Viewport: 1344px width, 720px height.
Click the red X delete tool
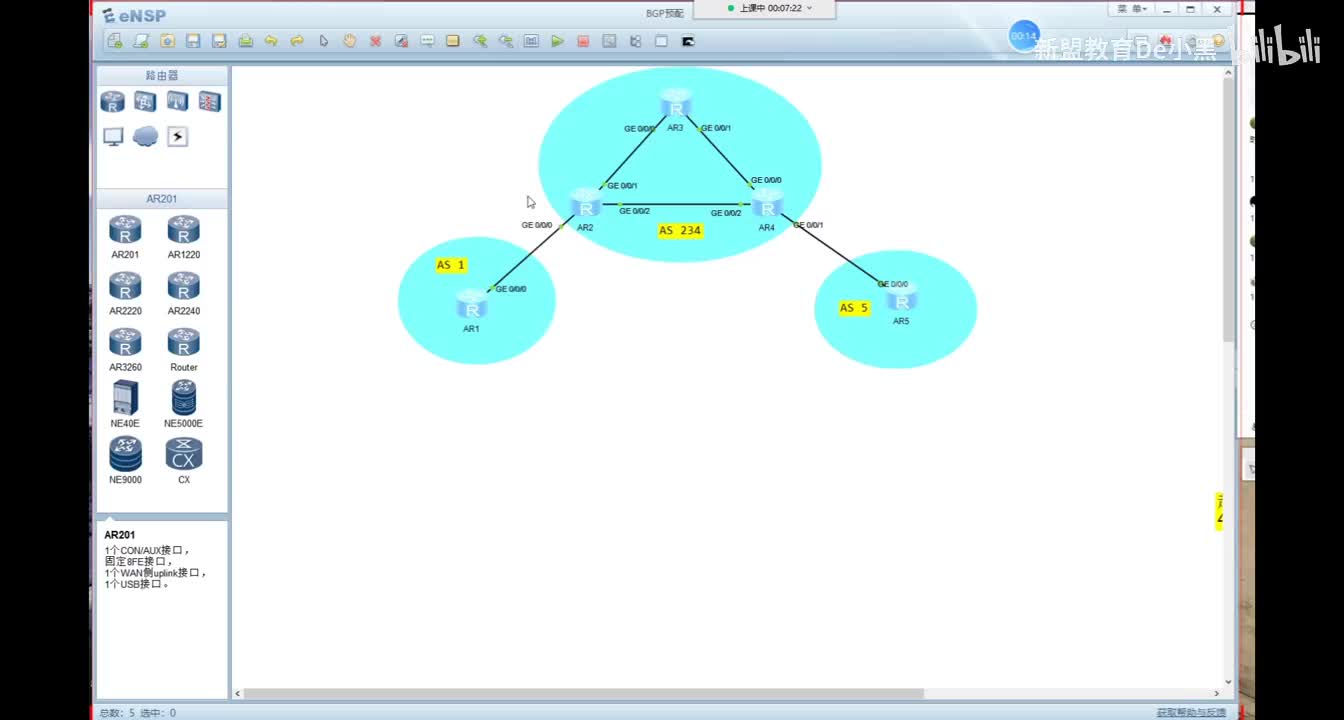point(375,41)
